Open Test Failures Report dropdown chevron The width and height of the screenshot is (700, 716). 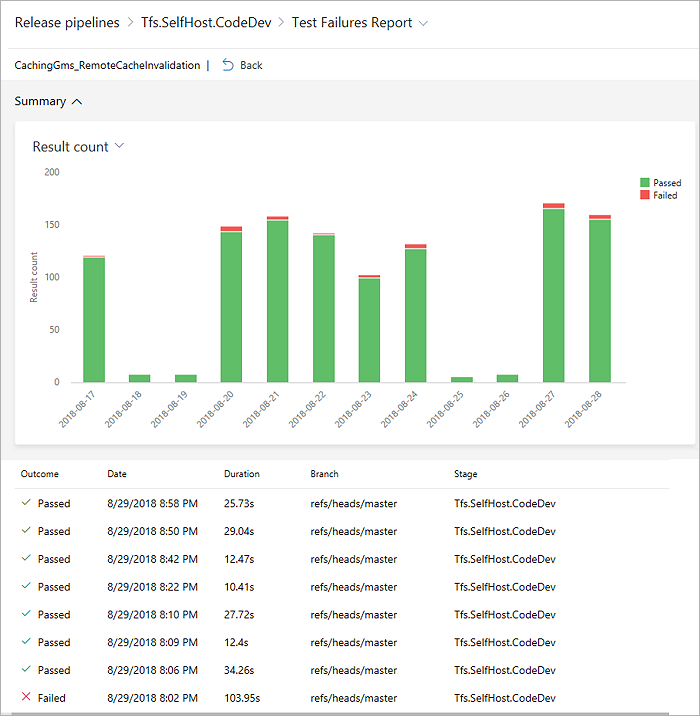click(x=424, y=23)
